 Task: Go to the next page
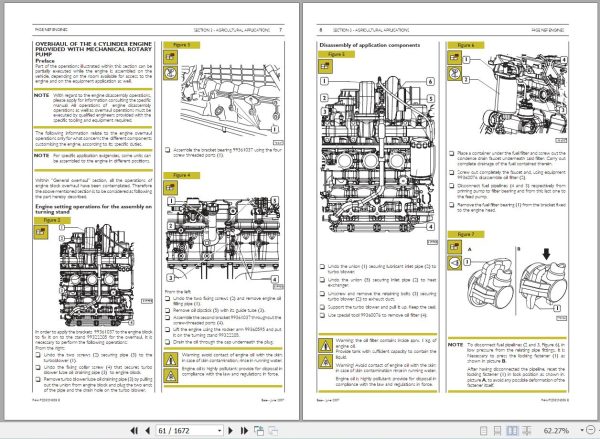click(x=230, y=431)
